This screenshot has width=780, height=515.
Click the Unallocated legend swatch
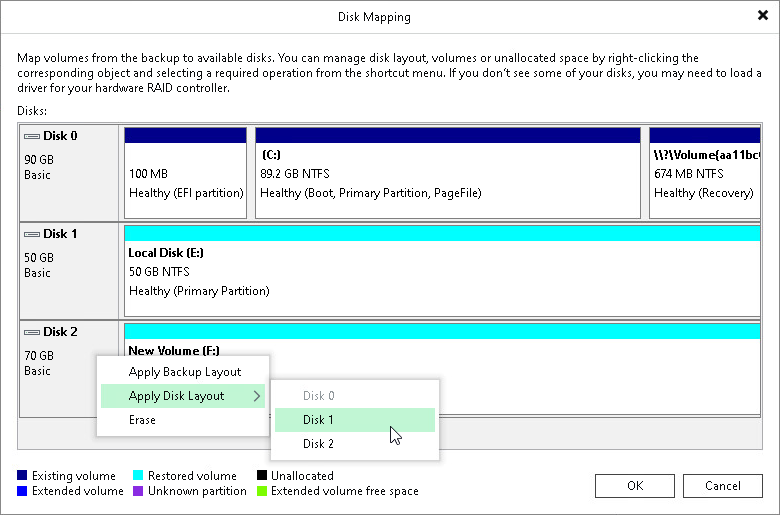tap(262, 475)
